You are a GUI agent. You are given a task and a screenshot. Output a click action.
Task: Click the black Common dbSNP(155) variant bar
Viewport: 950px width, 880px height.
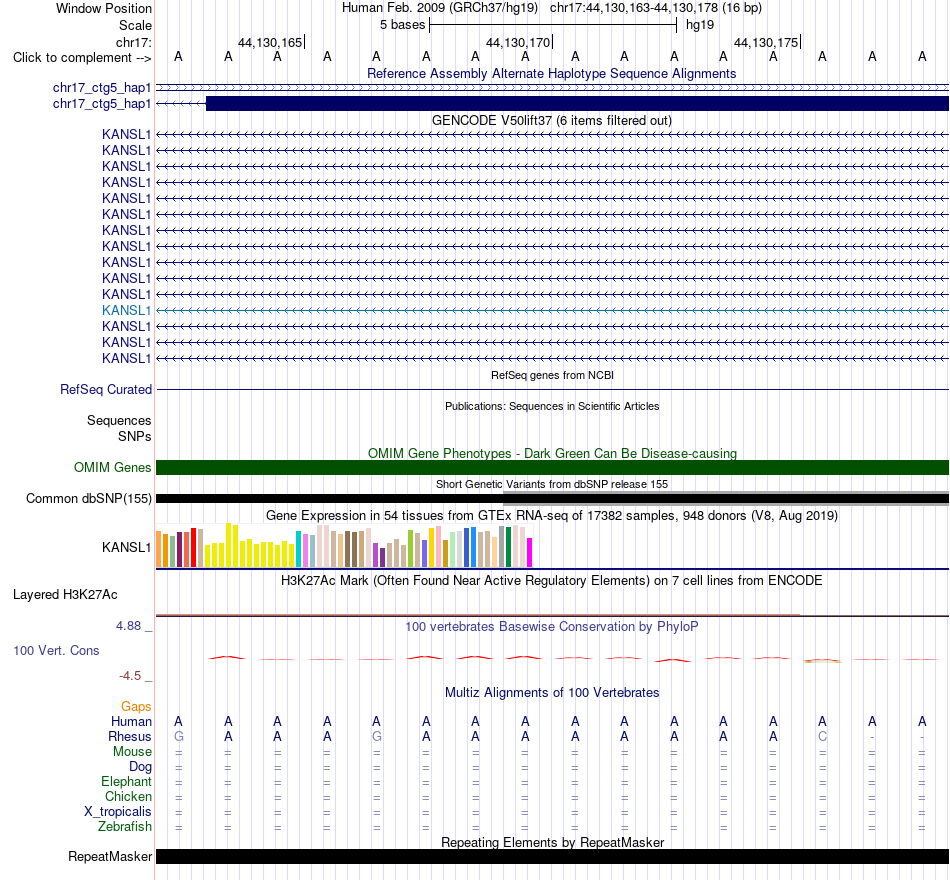click(x=552, y=499)
